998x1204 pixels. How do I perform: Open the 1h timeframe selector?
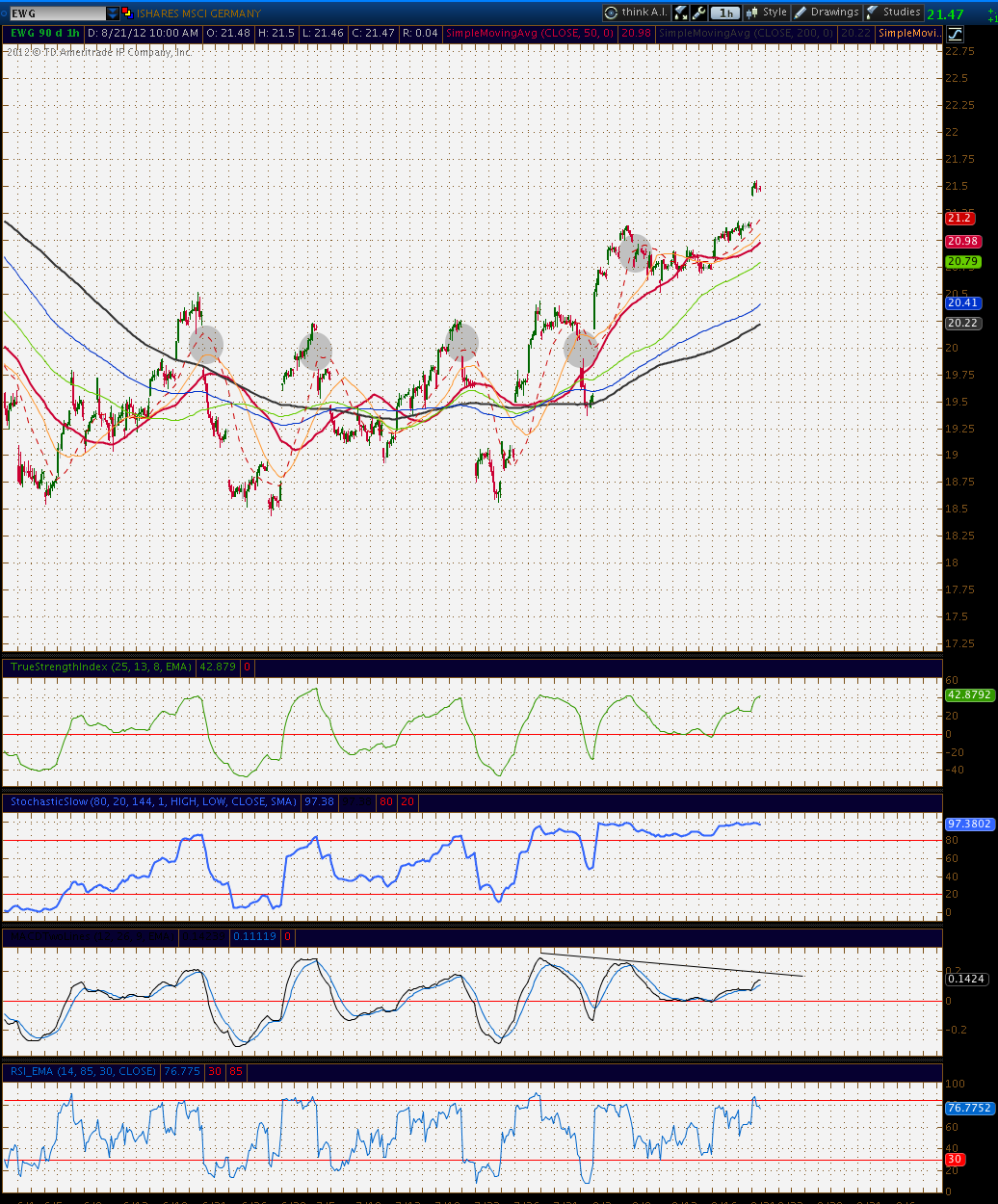(x=726, y=13)
